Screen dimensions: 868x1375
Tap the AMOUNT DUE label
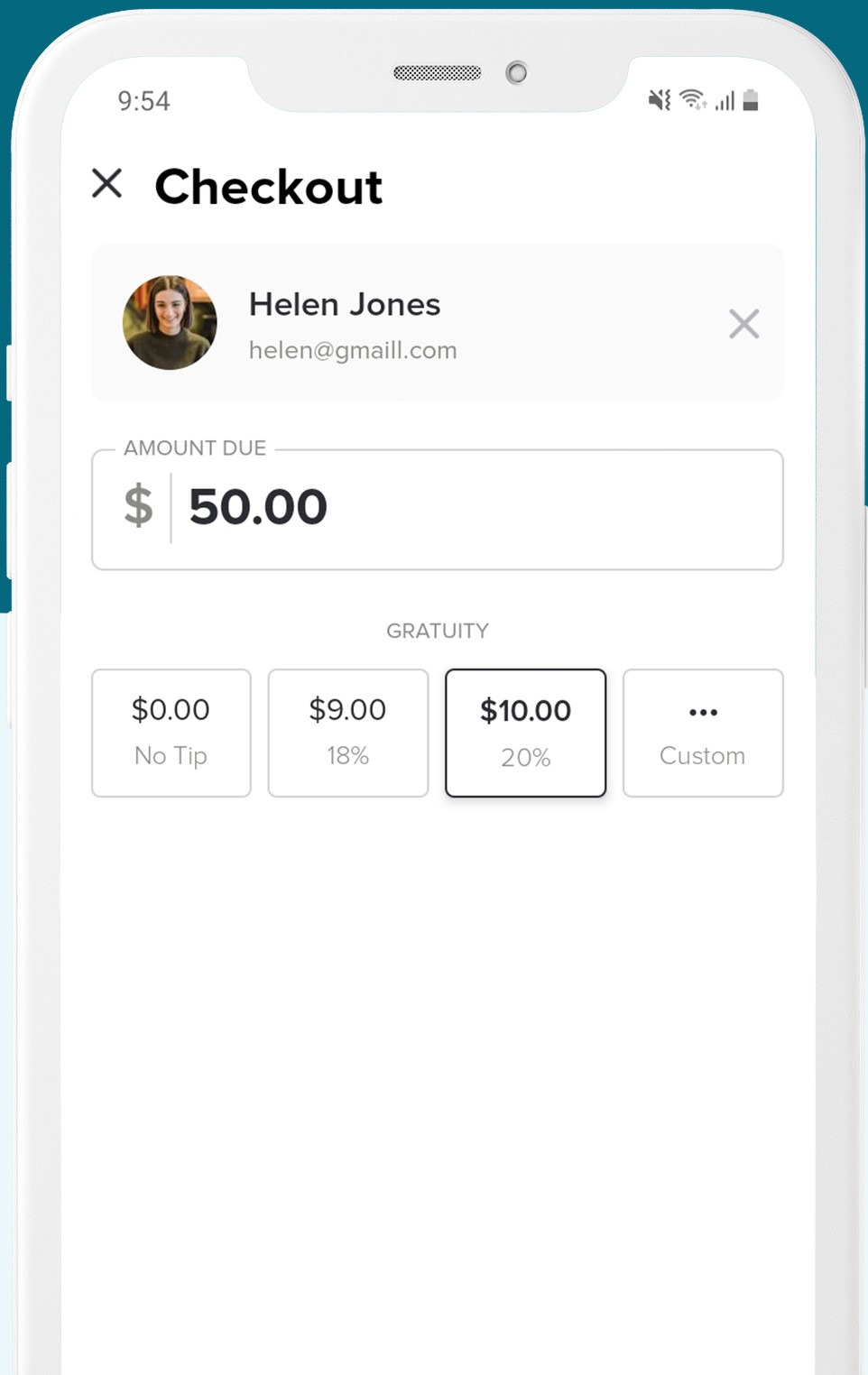coord(195,448)
